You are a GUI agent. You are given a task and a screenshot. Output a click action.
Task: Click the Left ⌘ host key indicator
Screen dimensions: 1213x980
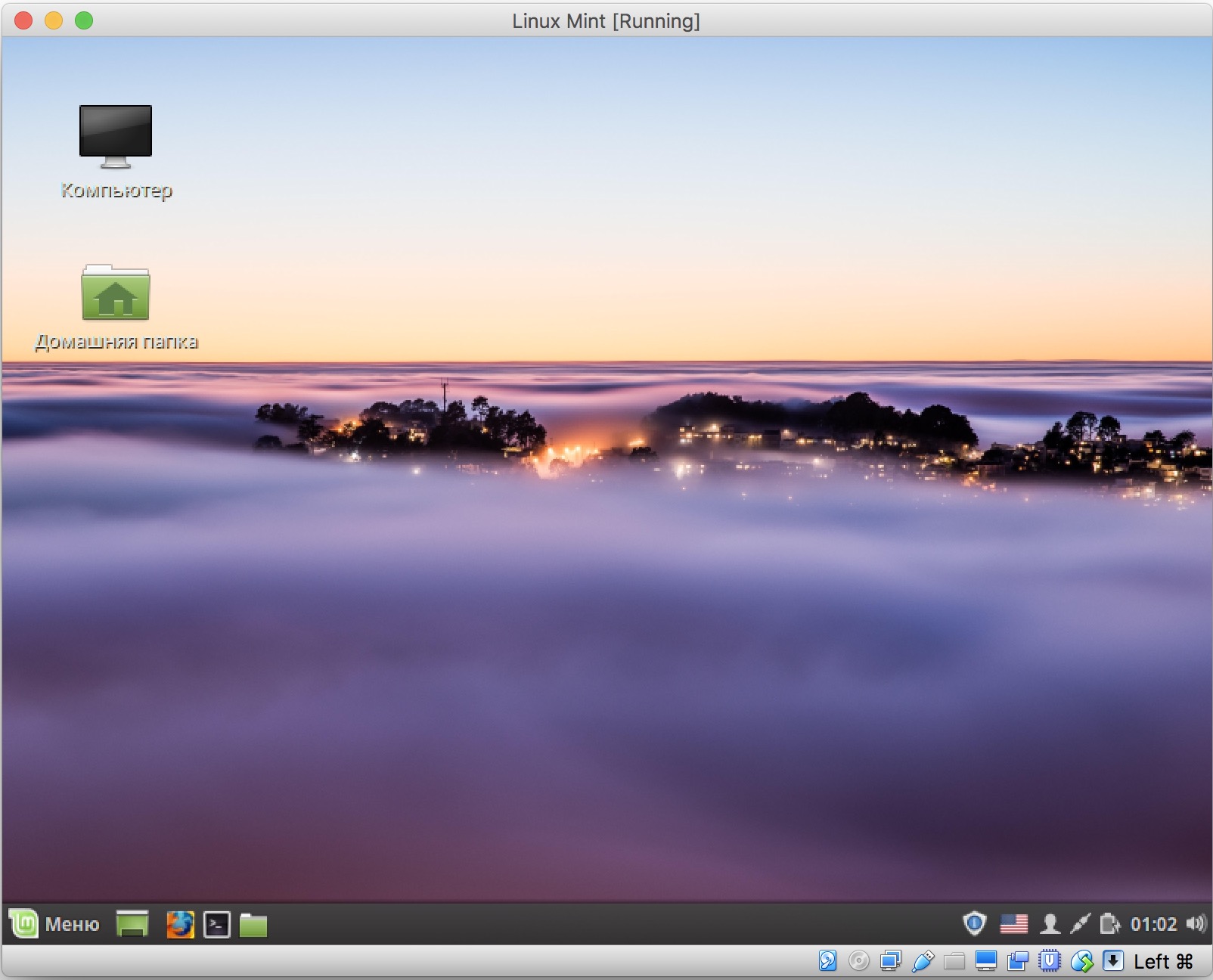point(1163,962)
